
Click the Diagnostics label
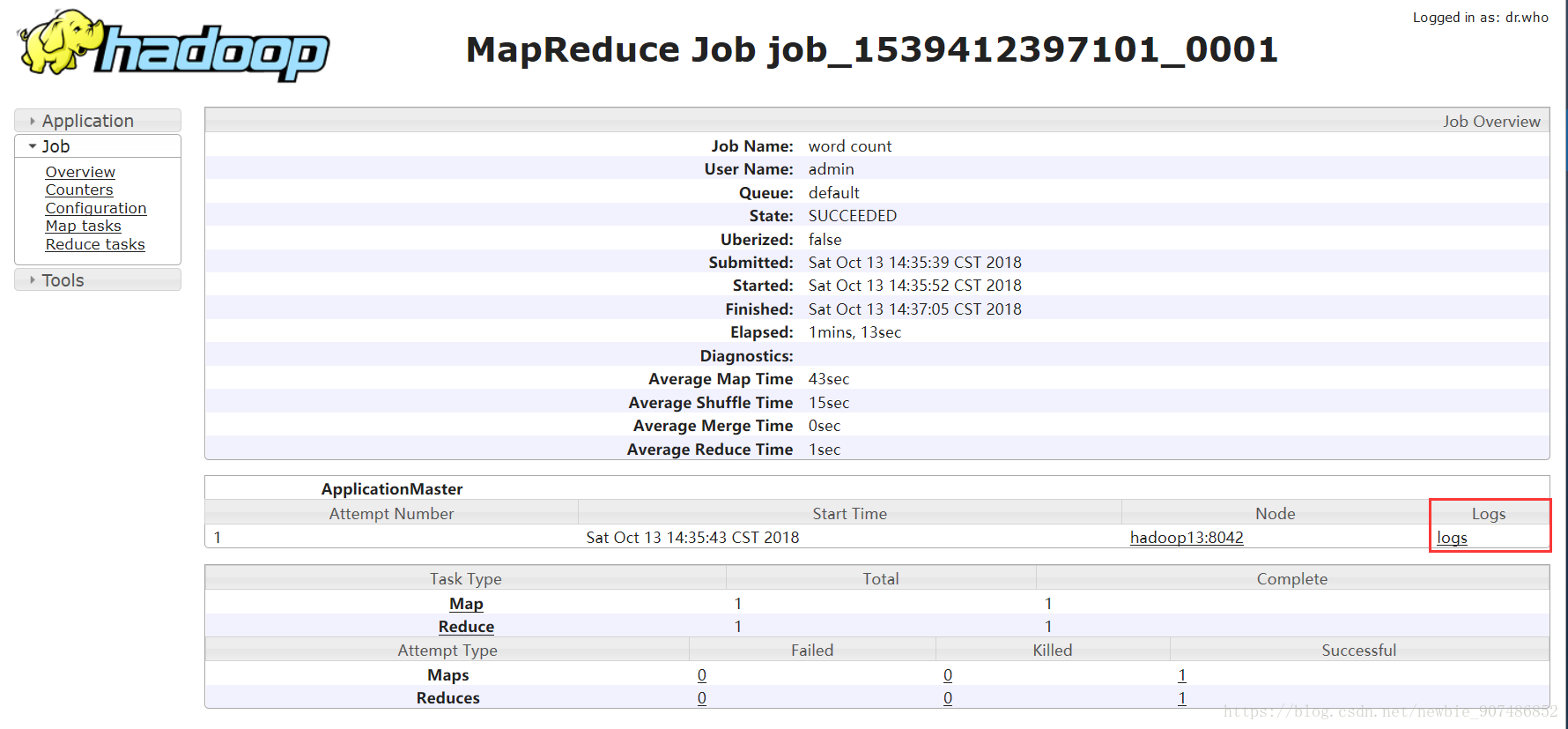(747, 356)
